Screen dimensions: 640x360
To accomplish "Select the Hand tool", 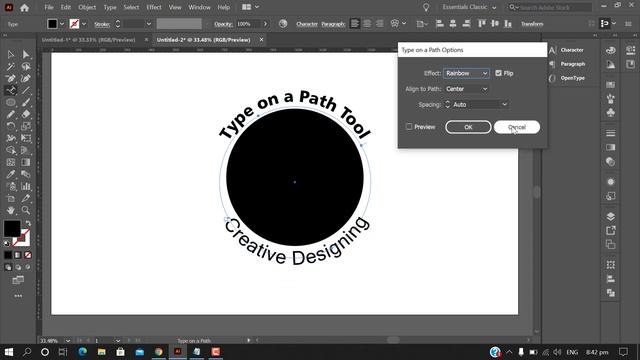I will [x=11, y=210].
